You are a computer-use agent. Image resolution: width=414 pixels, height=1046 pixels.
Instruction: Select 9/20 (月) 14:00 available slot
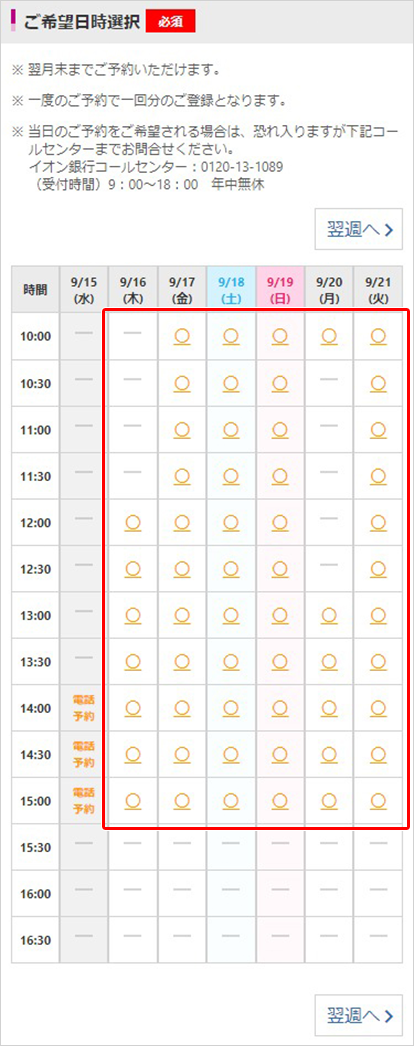point(329,708)
